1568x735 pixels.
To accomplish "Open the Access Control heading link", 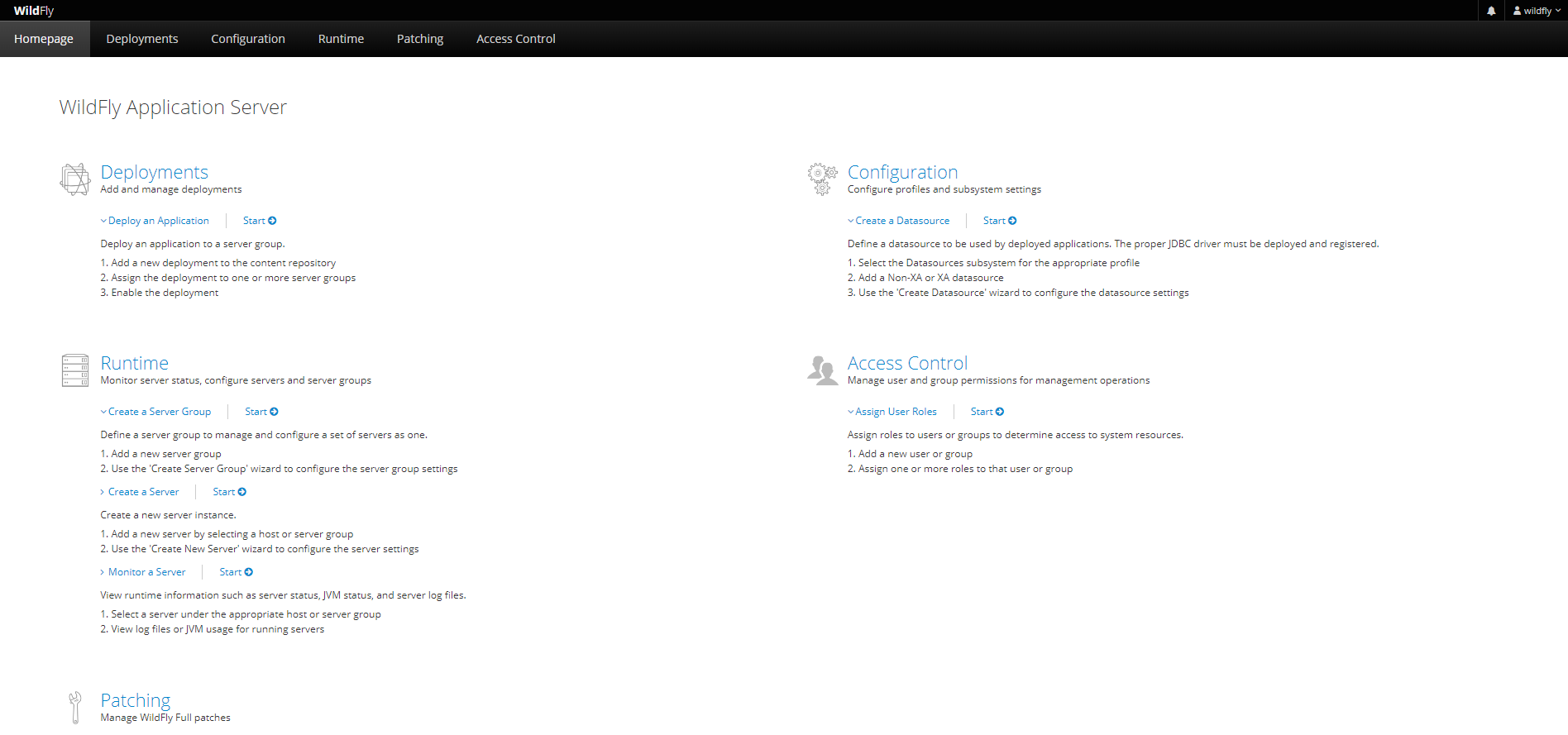I will (x=907, y=363).
